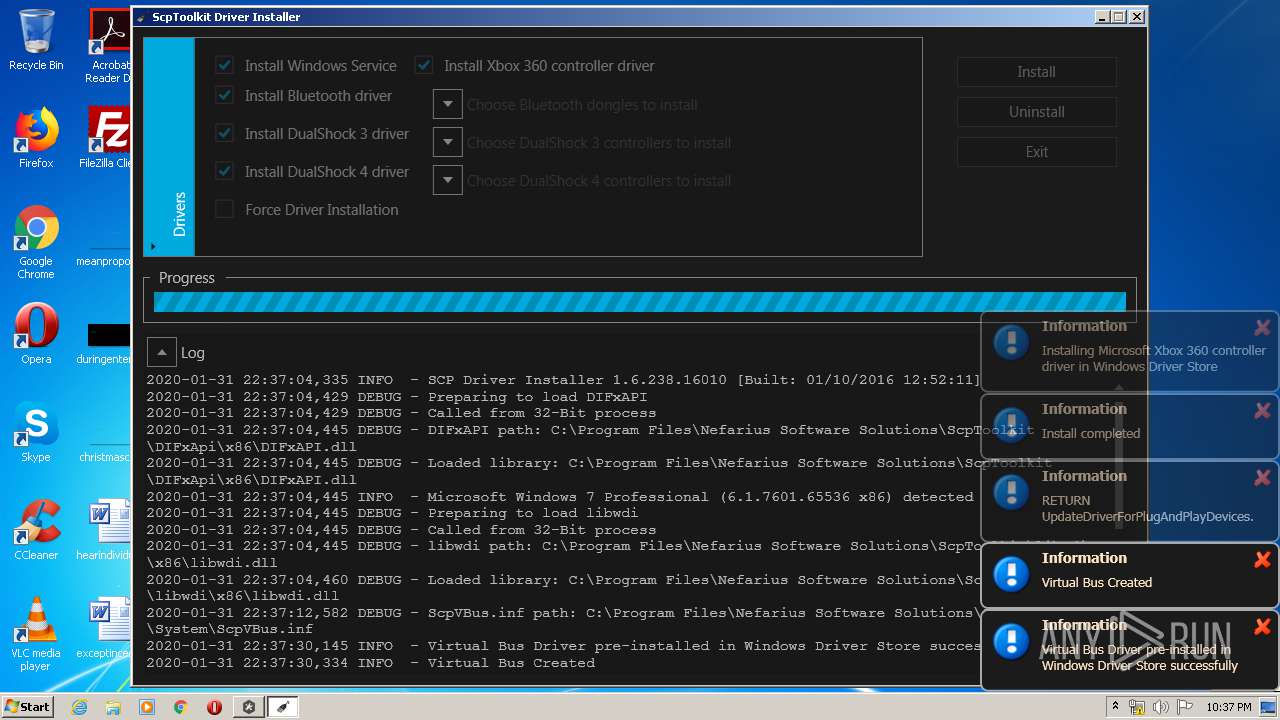Click the Opera icon in the taskbar
The width and height of the screenshot is (1280, 720).
coord(214,707)
